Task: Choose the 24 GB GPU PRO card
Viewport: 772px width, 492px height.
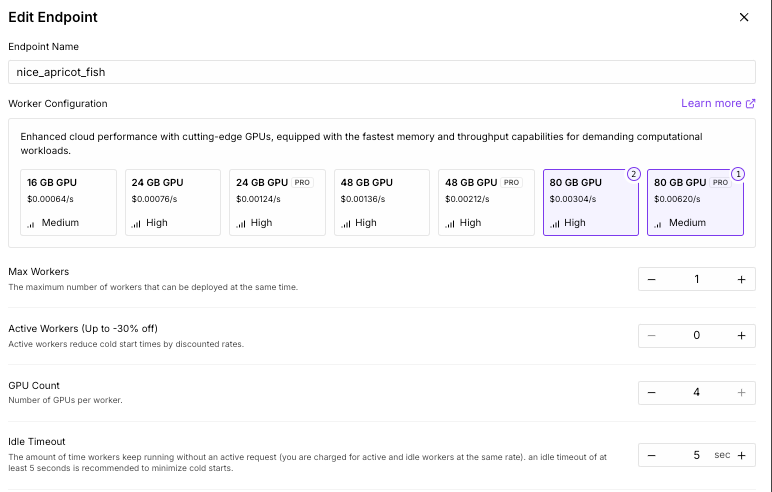Action: pyautogui.click(x=278, y=202)
